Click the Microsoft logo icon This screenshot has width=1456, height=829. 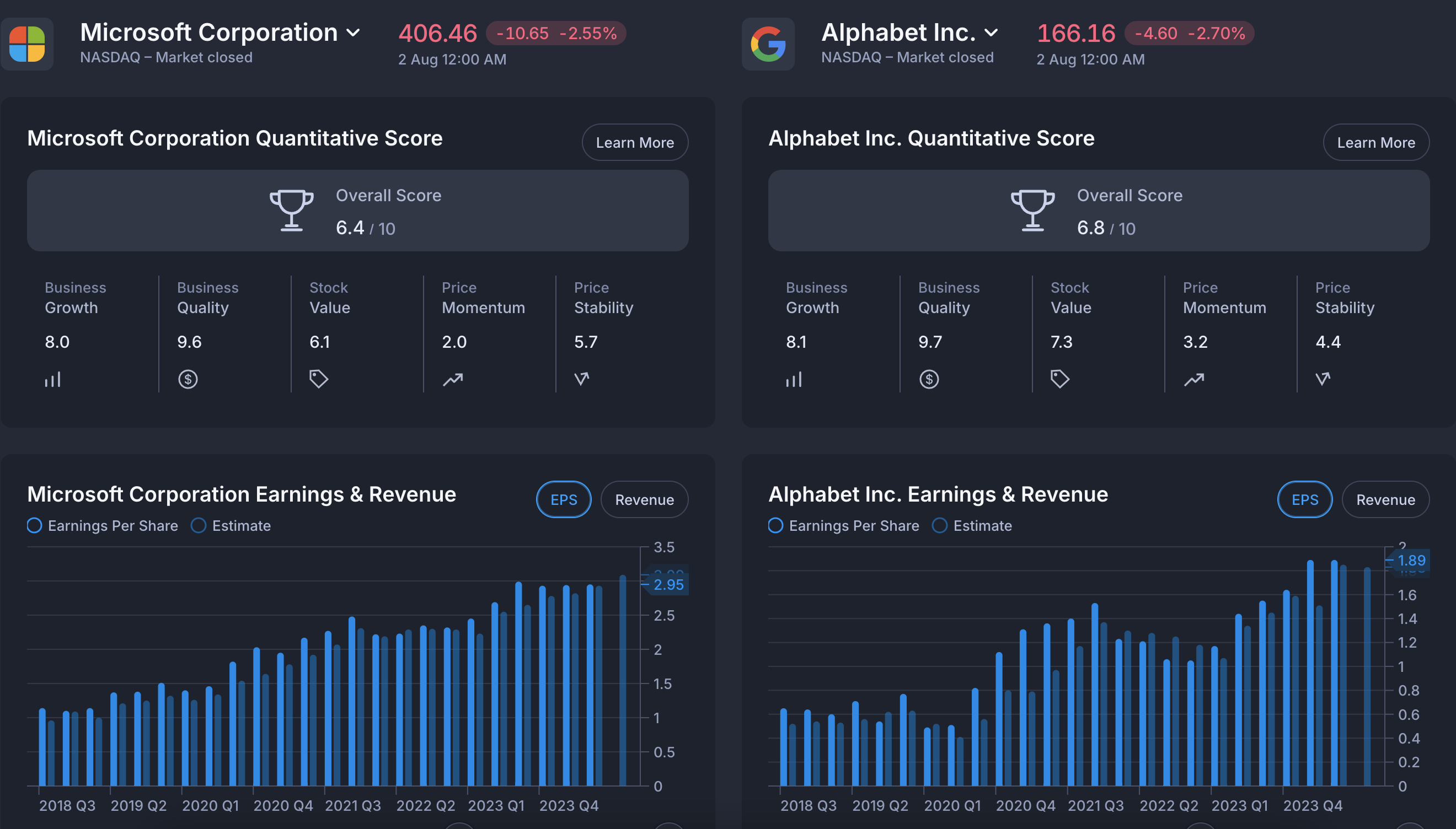[27, 44]
